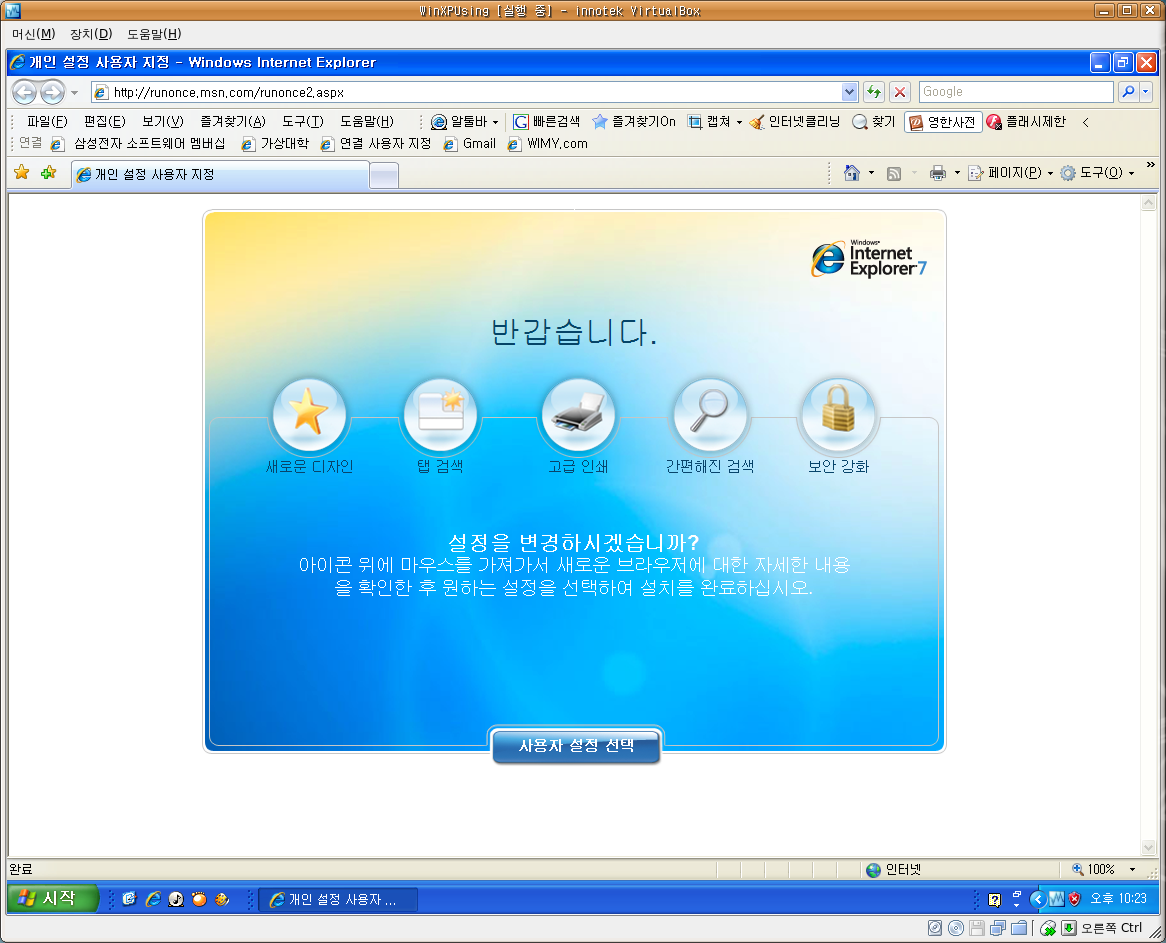This screenshot has height=943, width=1166.
Task: Click the 빠른검색 toolbar button
Action: click(x=547, y=121)
